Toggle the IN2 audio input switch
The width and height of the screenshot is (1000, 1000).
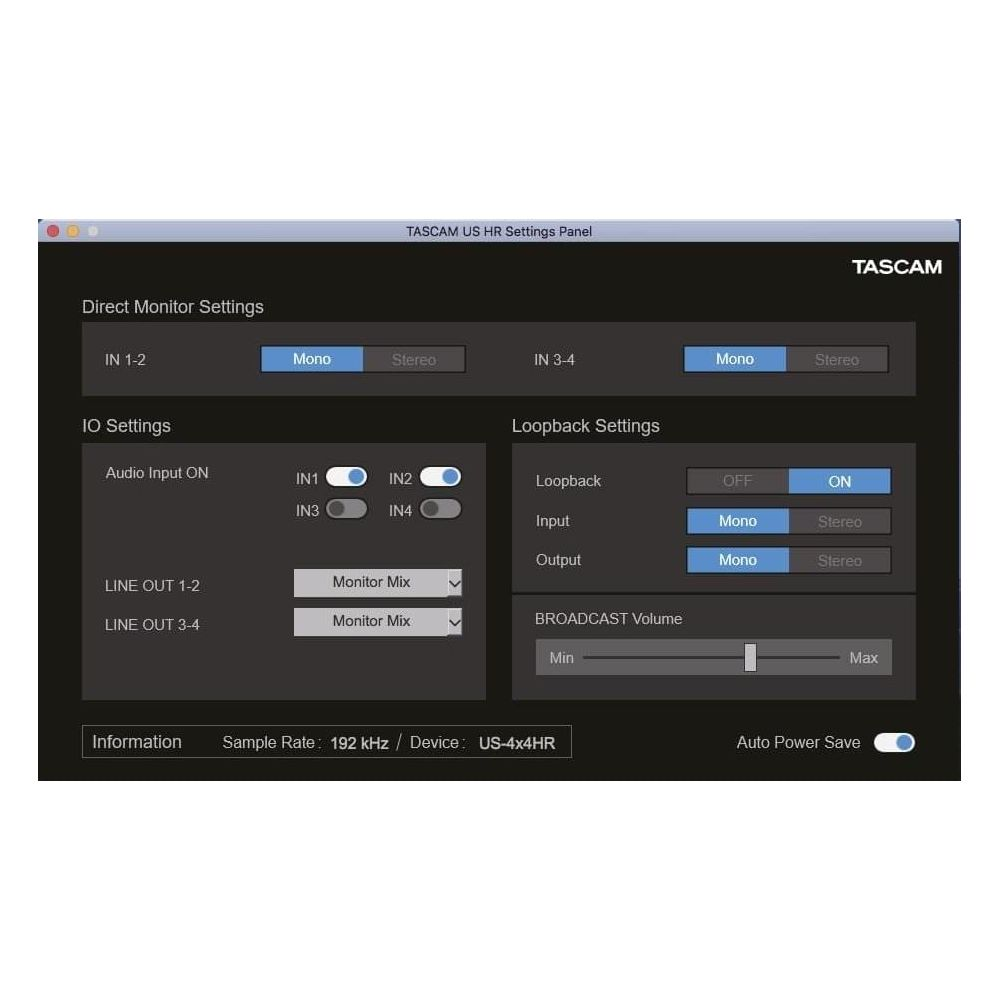point(441,477)
